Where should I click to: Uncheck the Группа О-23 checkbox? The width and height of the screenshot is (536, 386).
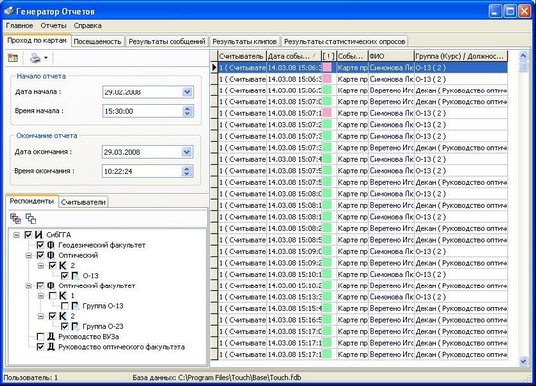click(65, 327)
